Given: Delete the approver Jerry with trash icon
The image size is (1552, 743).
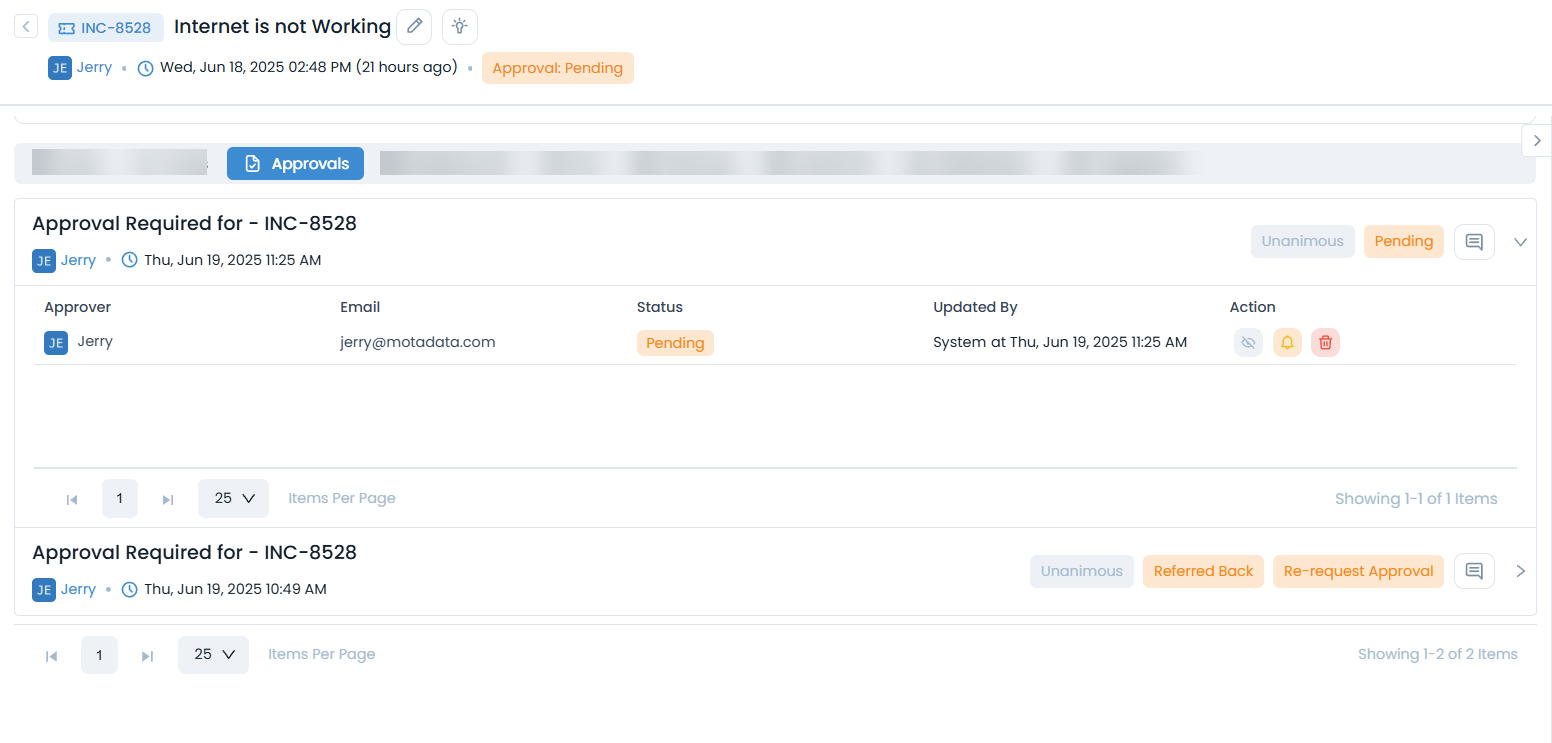Looking at the screenshot, I should point(1325,342).
